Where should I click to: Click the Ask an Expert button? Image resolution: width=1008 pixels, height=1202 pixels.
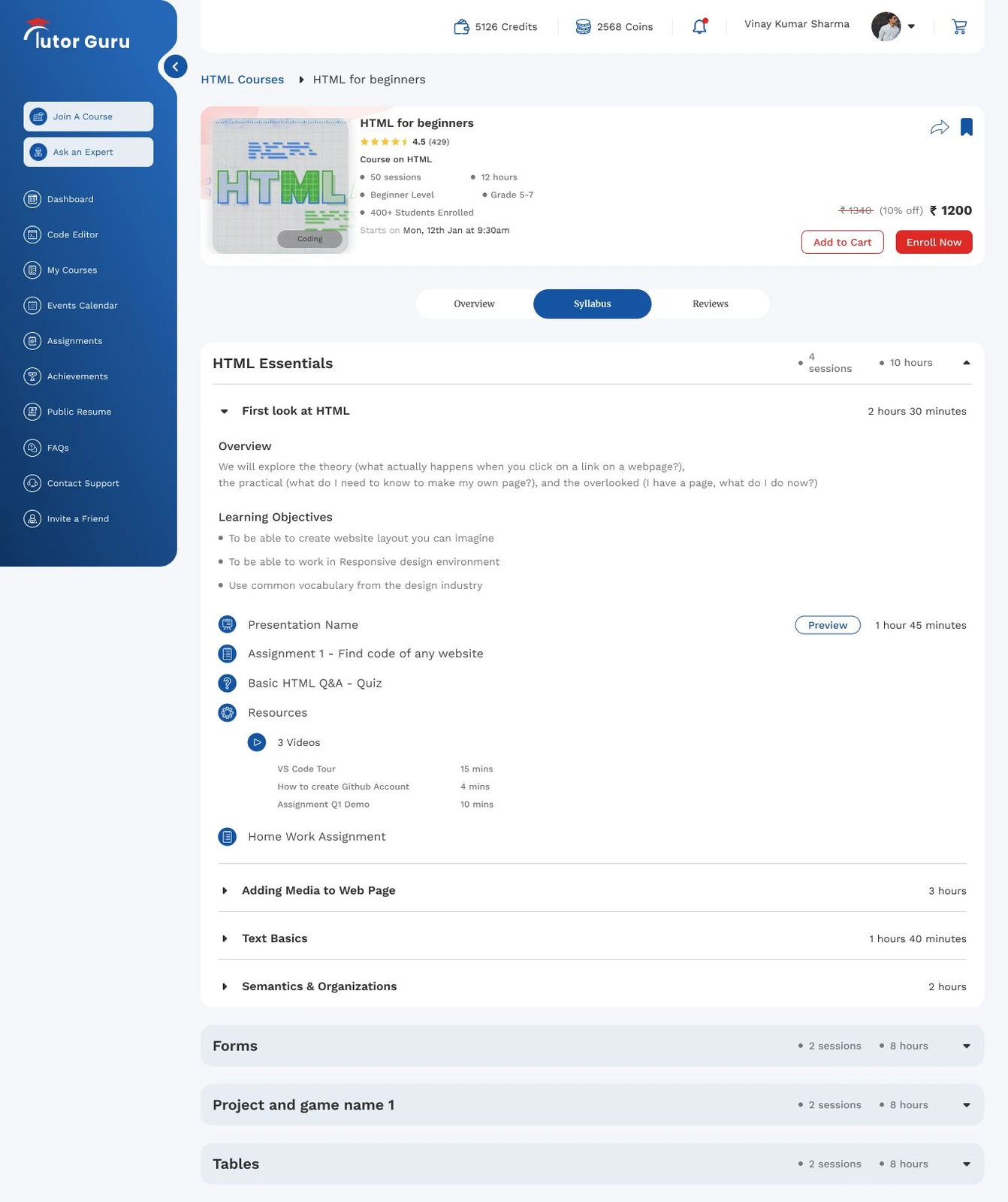[89, 152]
